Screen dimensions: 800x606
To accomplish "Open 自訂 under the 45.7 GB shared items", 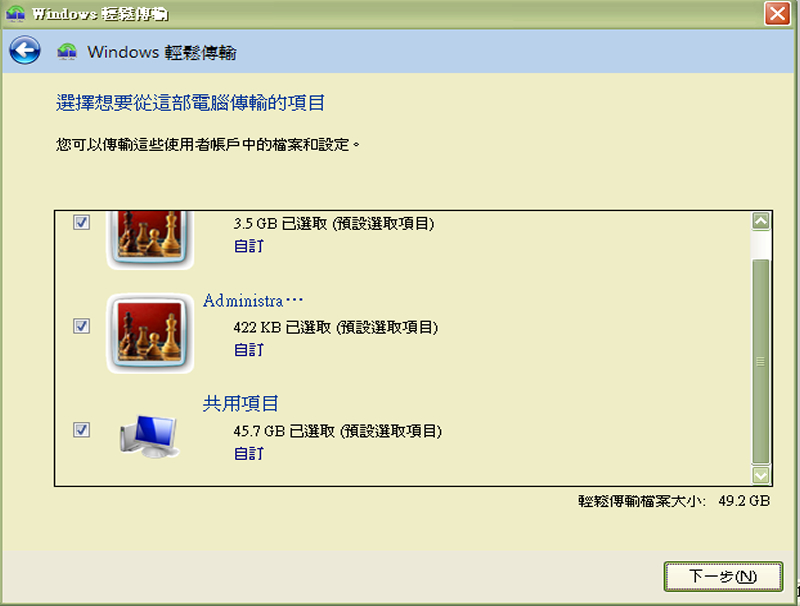I will tap(249, 453).
